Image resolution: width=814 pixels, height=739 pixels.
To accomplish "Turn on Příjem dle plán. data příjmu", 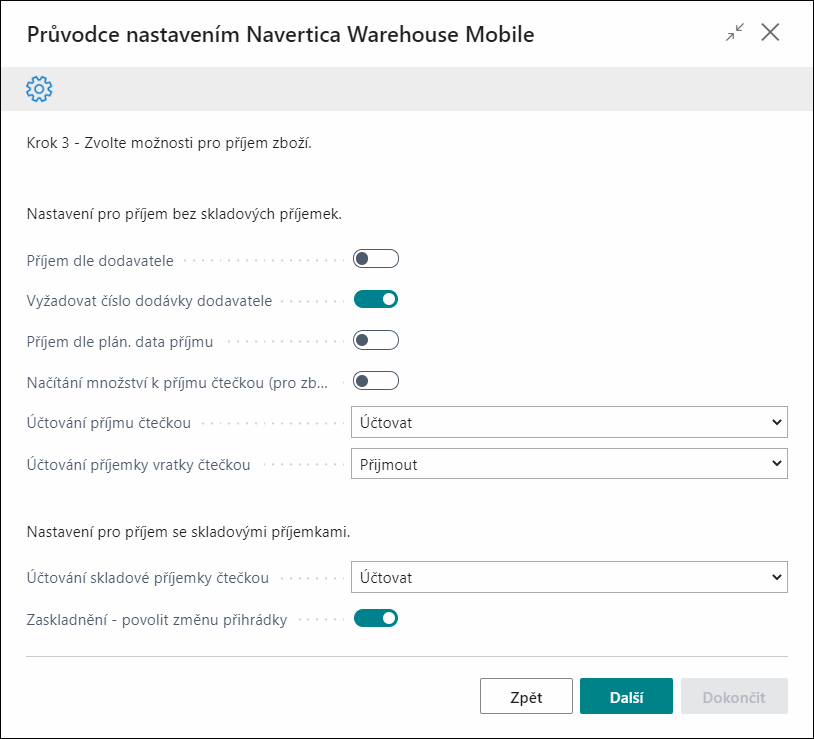I will (x=376, y=340).
